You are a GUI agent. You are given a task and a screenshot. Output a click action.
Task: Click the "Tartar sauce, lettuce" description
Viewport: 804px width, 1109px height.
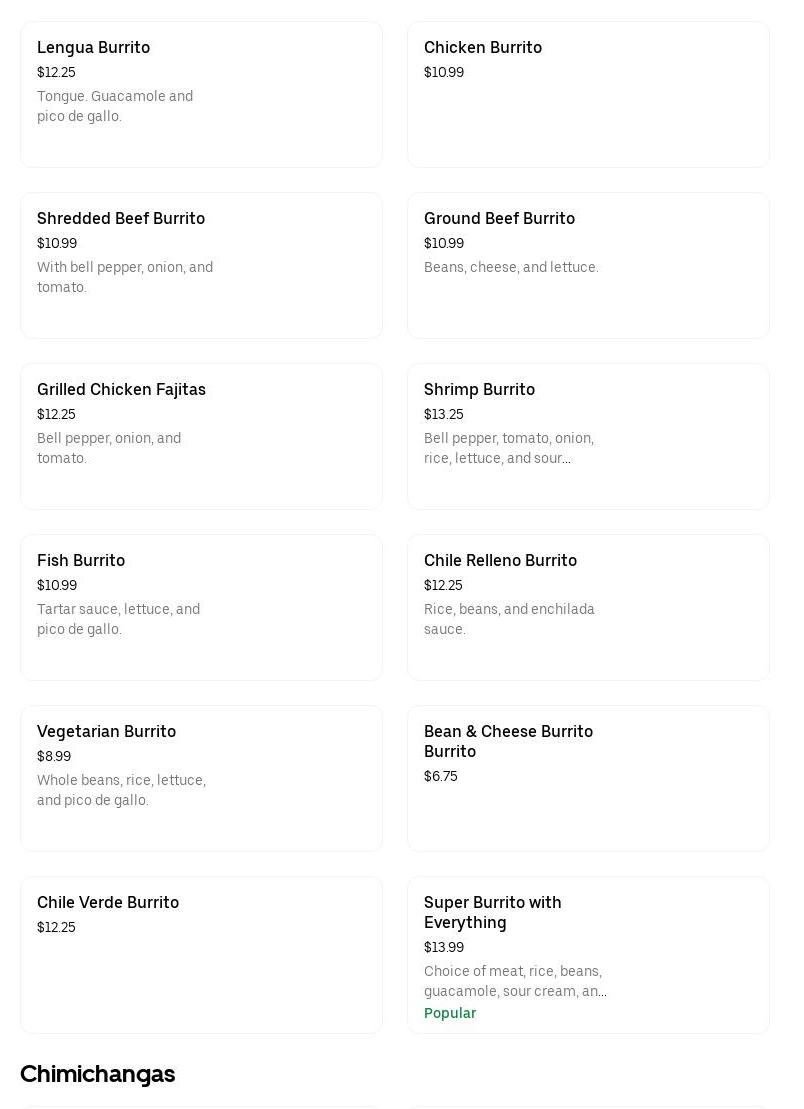point(118,619)
